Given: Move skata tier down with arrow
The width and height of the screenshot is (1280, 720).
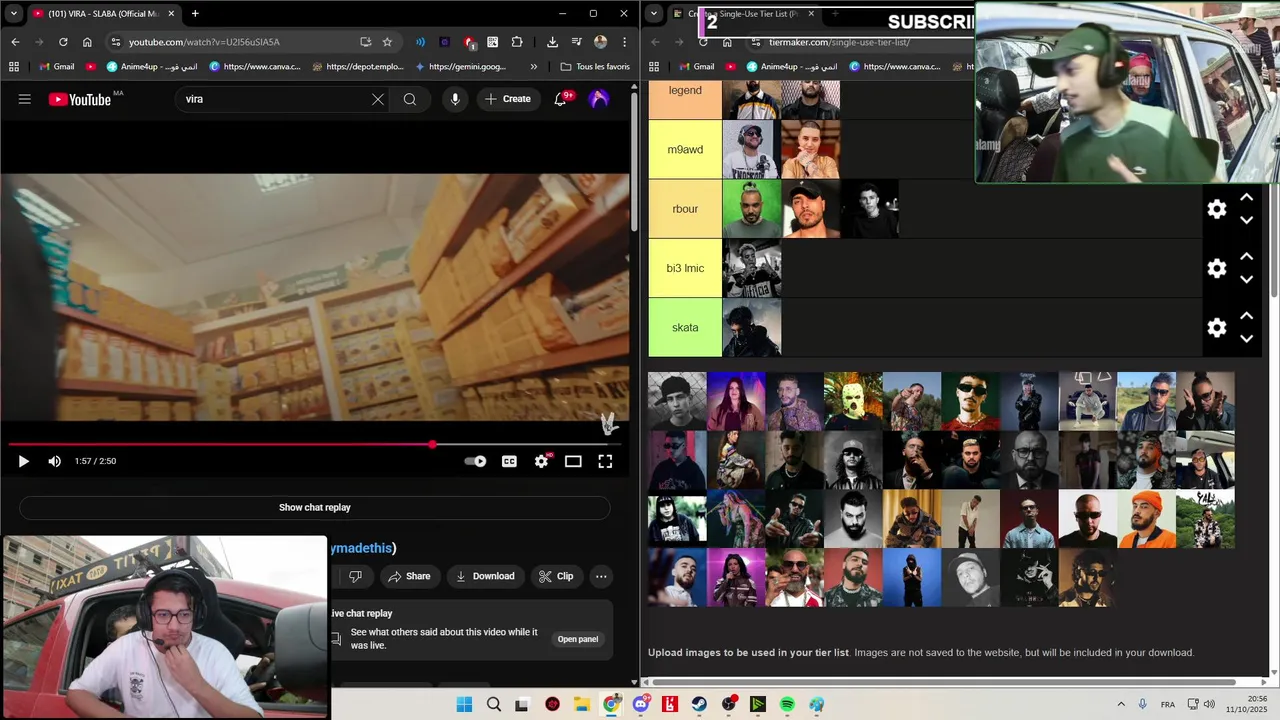Looking at the screenshot, I should pyautogui.click(x=1247, y=338).
